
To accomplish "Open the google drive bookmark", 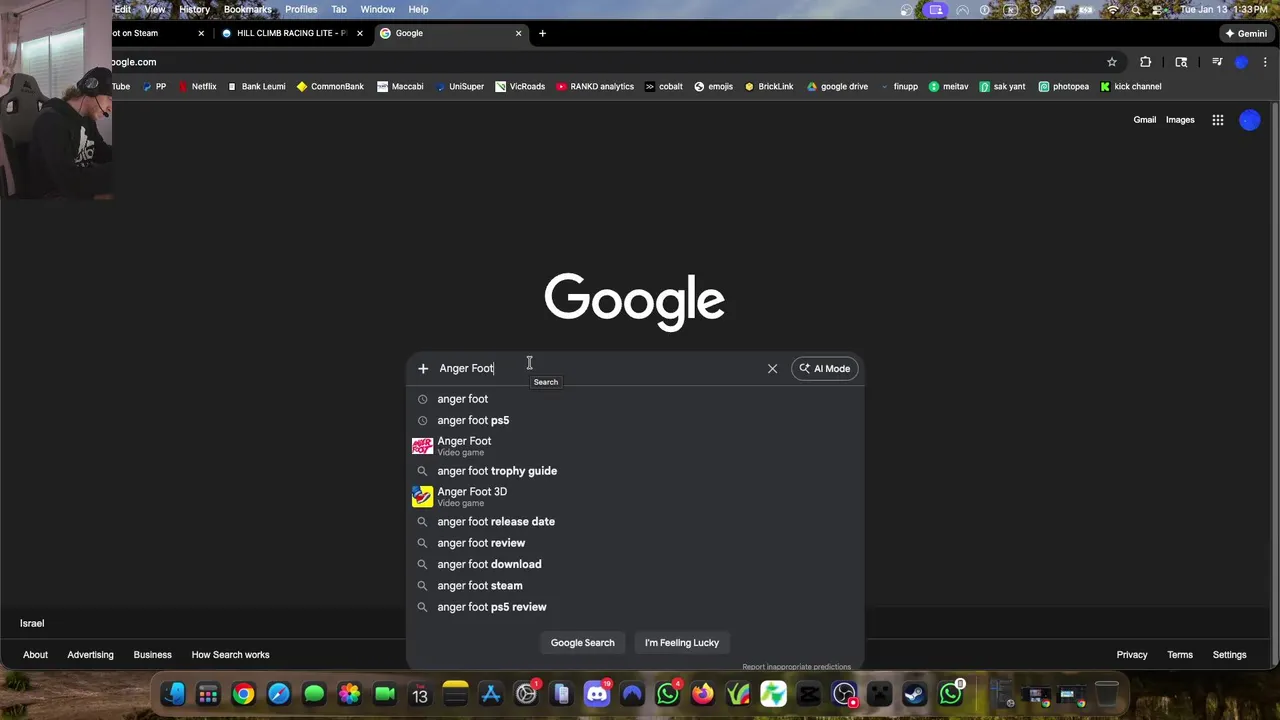I will click(837, 87).
